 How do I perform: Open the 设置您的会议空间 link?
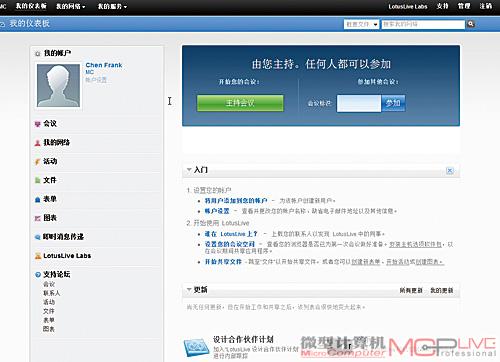[230, 244]
